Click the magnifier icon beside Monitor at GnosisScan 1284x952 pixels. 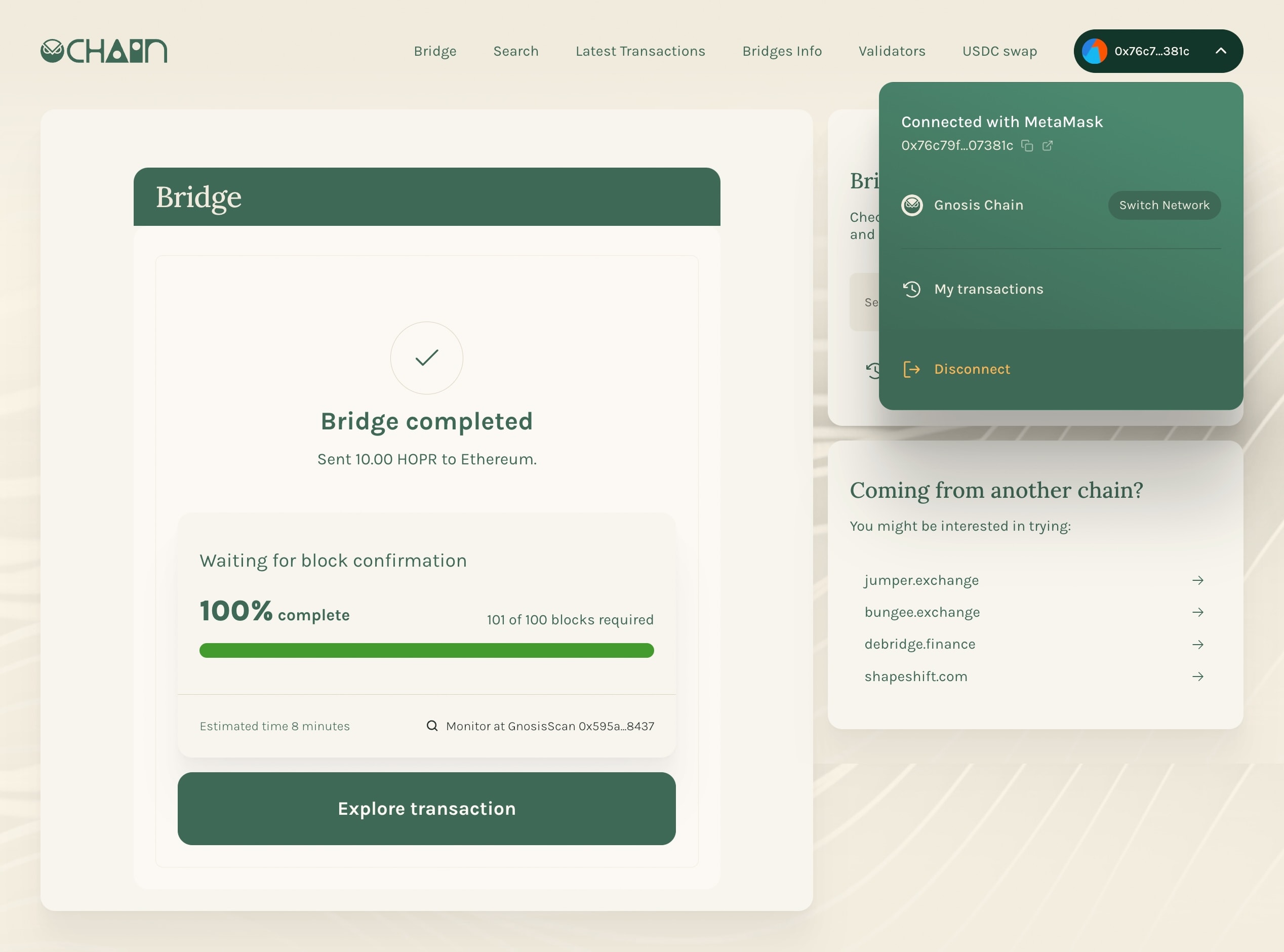pos(431,726)
